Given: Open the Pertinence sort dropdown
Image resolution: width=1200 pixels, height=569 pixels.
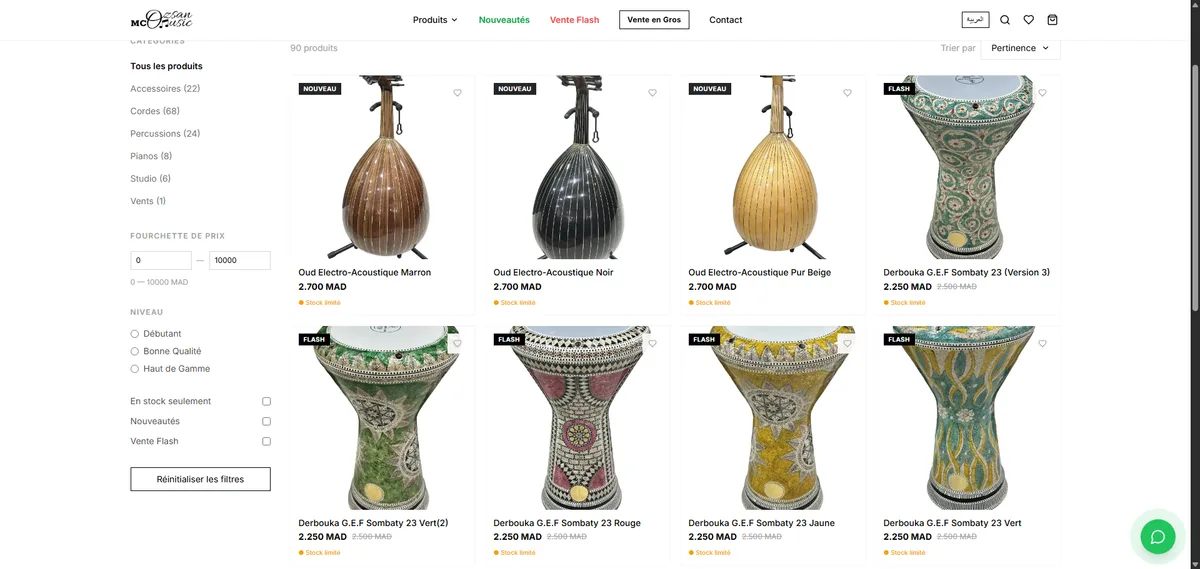Looking at the screenshot, I should click(1020, 48).
